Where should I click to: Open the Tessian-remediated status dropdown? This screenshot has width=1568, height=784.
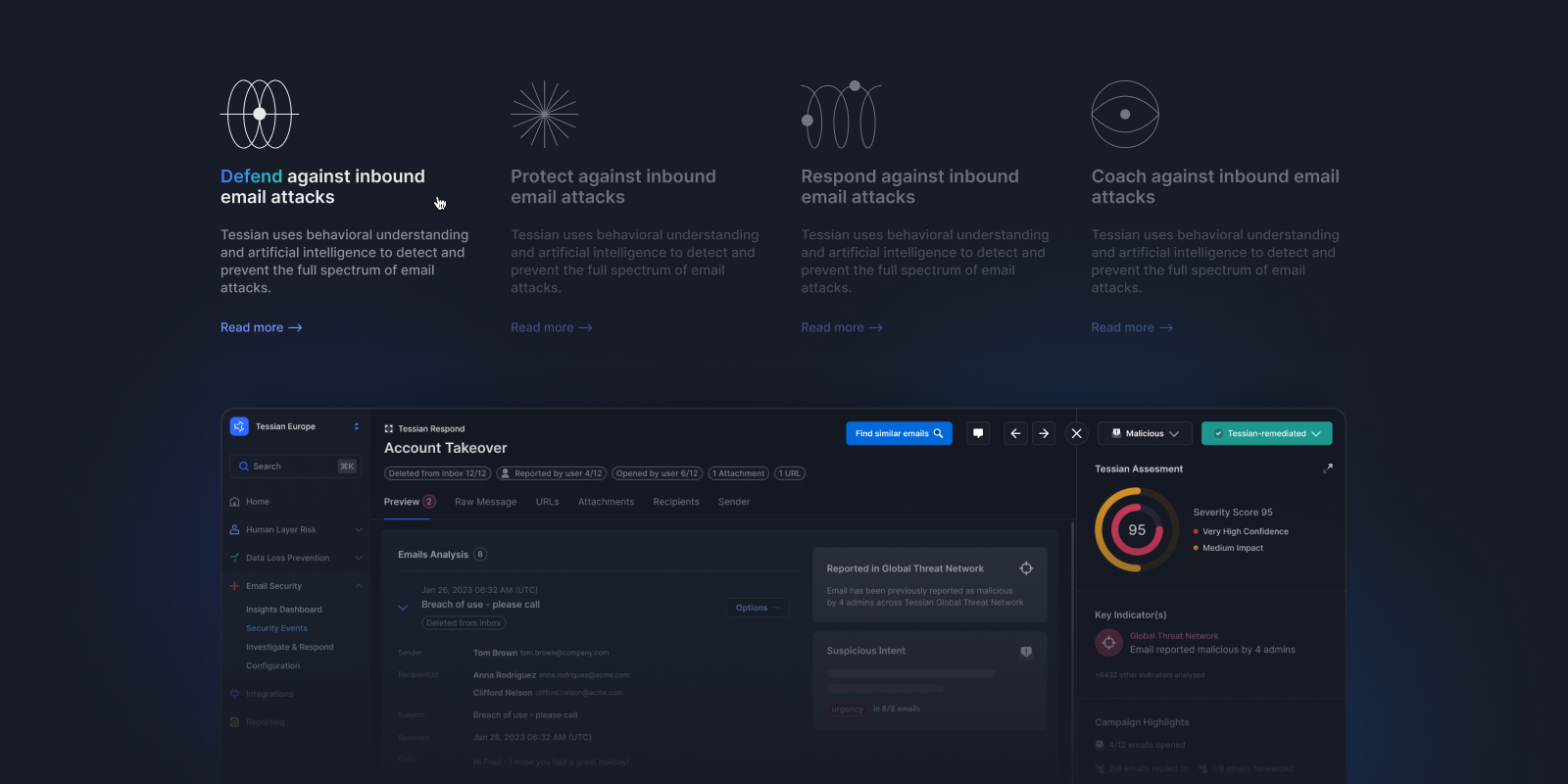pos(1266,433)
